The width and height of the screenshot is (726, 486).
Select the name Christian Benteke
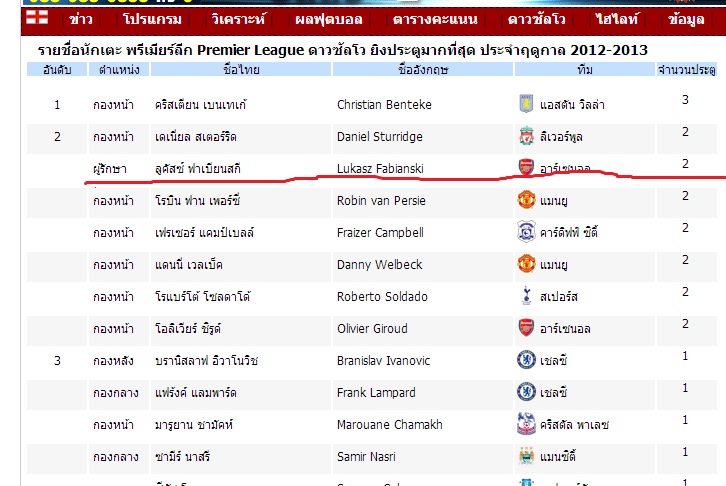(x=384, y=105)
